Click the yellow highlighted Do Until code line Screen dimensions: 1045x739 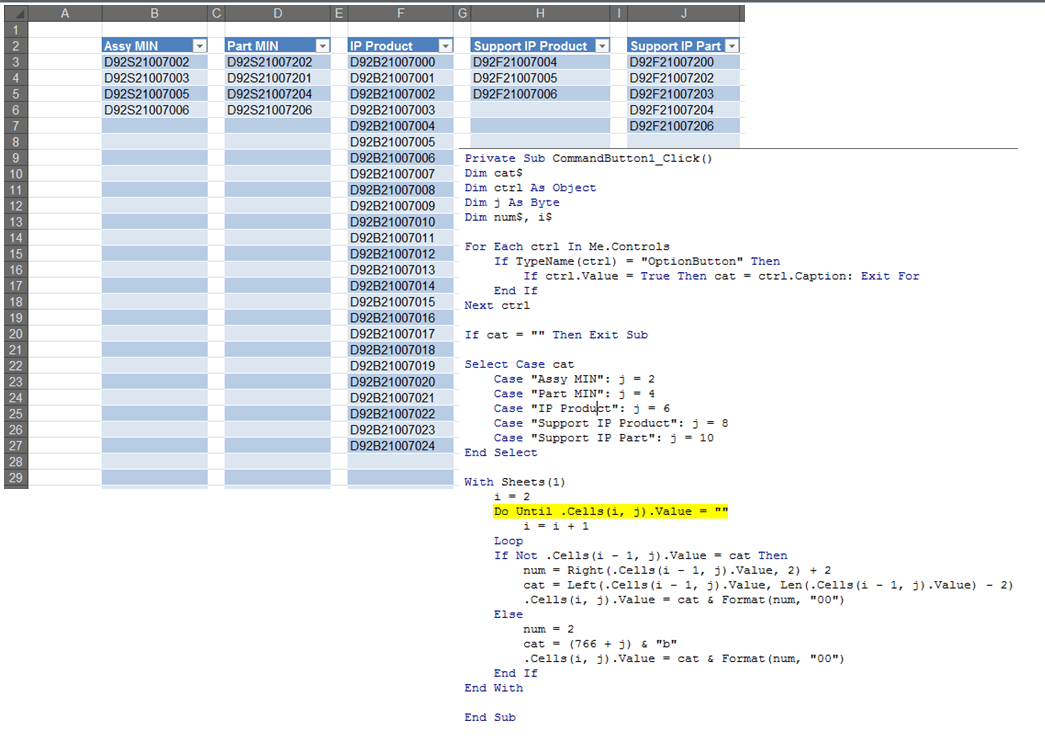click(x=611, y=511)
